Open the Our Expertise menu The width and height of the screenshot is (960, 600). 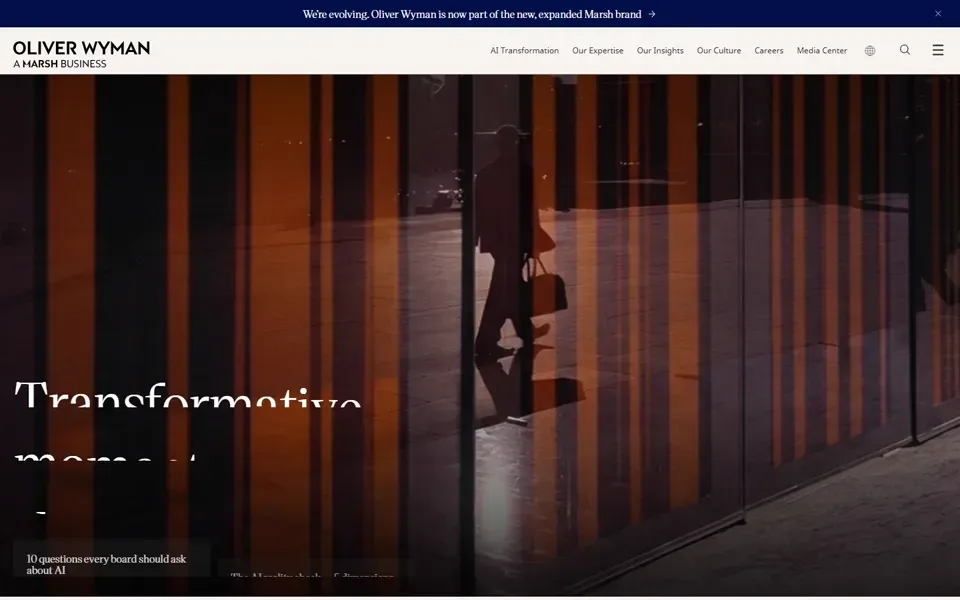598,51
